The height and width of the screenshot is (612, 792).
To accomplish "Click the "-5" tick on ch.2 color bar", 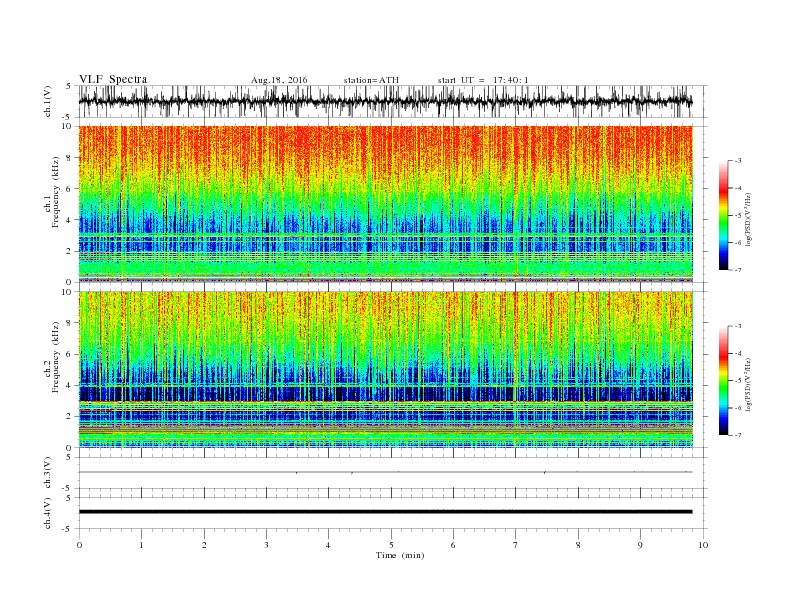I will click(737, 381).
